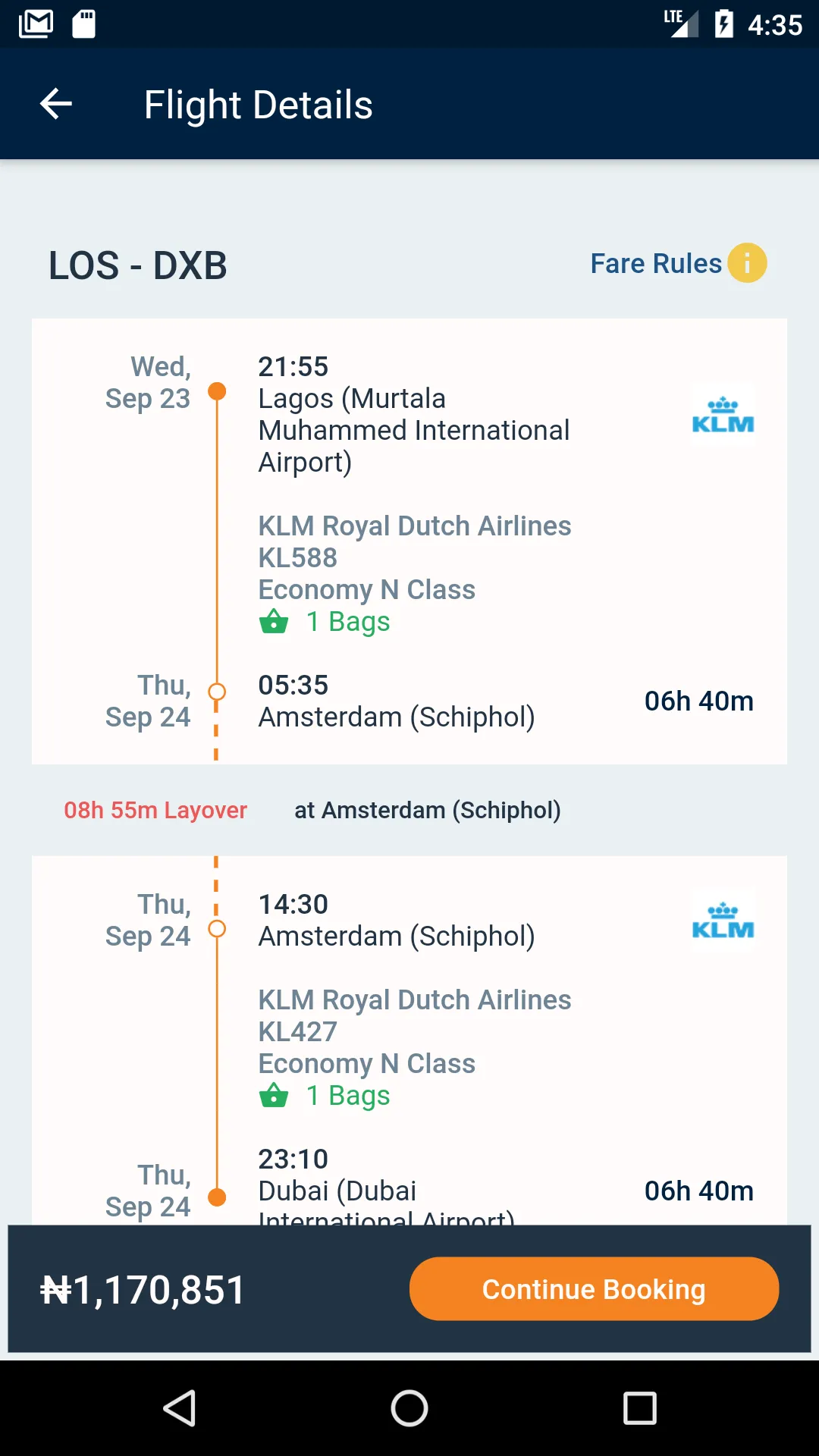Tap the Android back navigation button

[x=180, y=1408]
